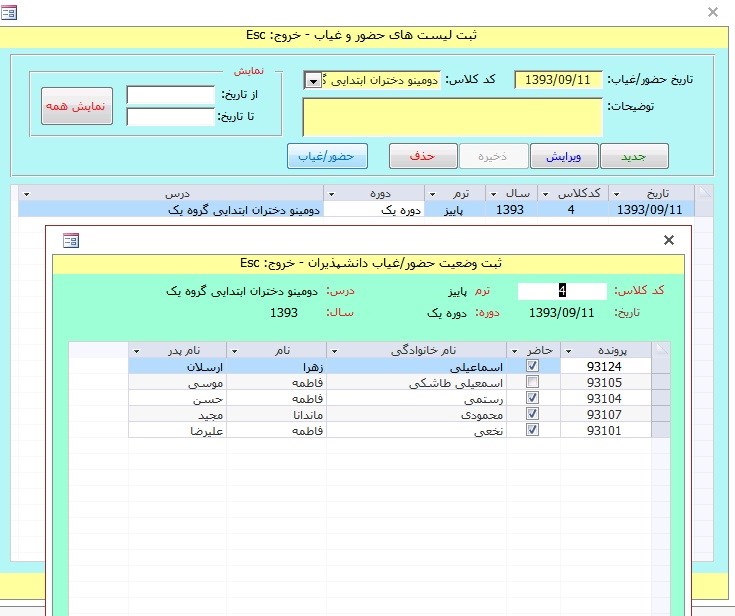This screenshot has width=735, height=616.
Task: Click the ویرایش (edit) button
Action: tap(564, 156)
